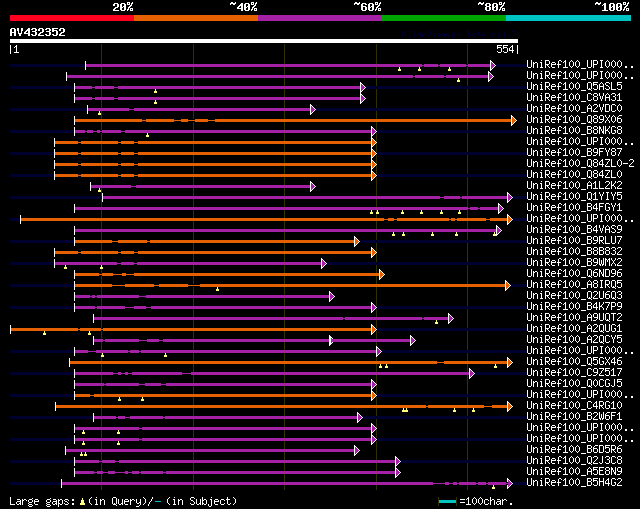This screenshot has height=509, width=640.
Task: Click the cyan ~100% identity legend segment
Action: click(569, 18)
